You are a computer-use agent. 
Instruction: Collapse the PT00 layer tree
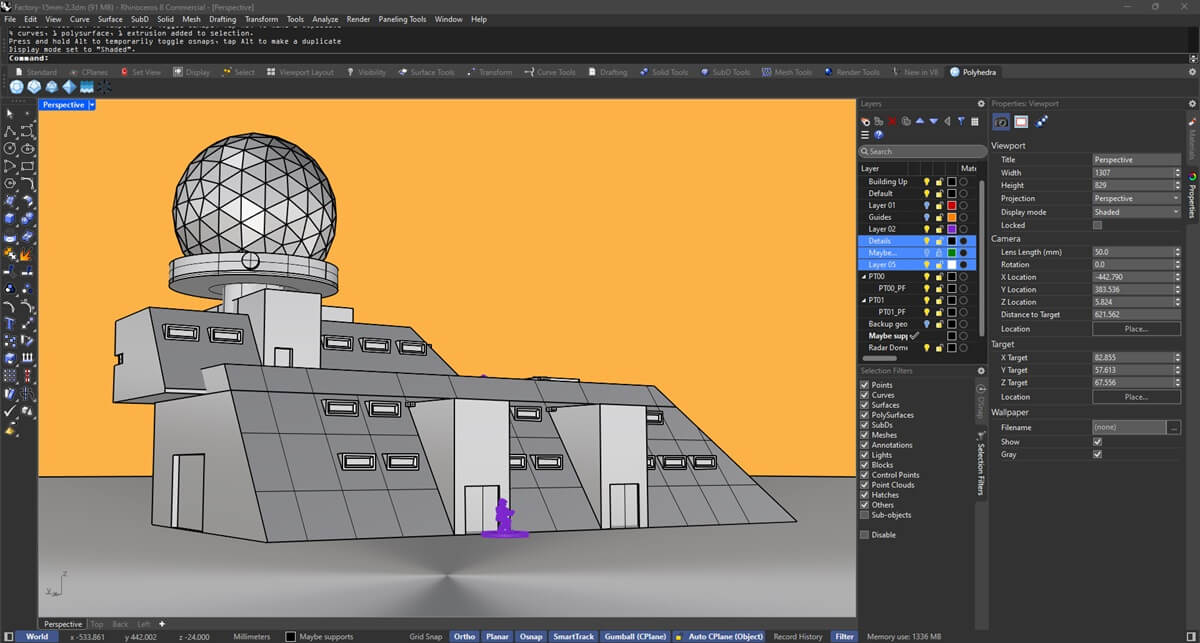(864, 276)
